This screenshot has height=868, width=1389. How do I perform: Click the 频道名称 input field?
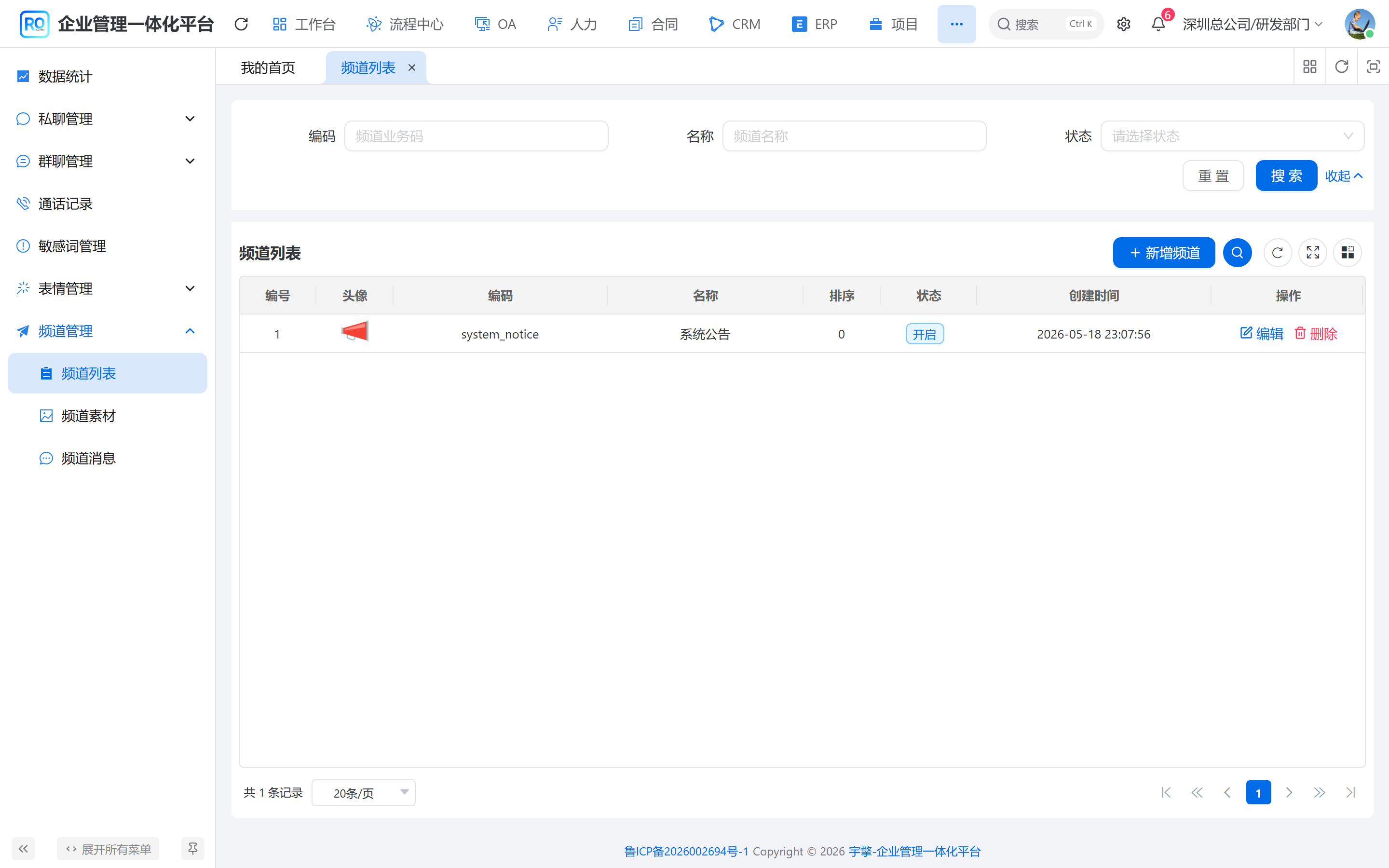(854, 136)
